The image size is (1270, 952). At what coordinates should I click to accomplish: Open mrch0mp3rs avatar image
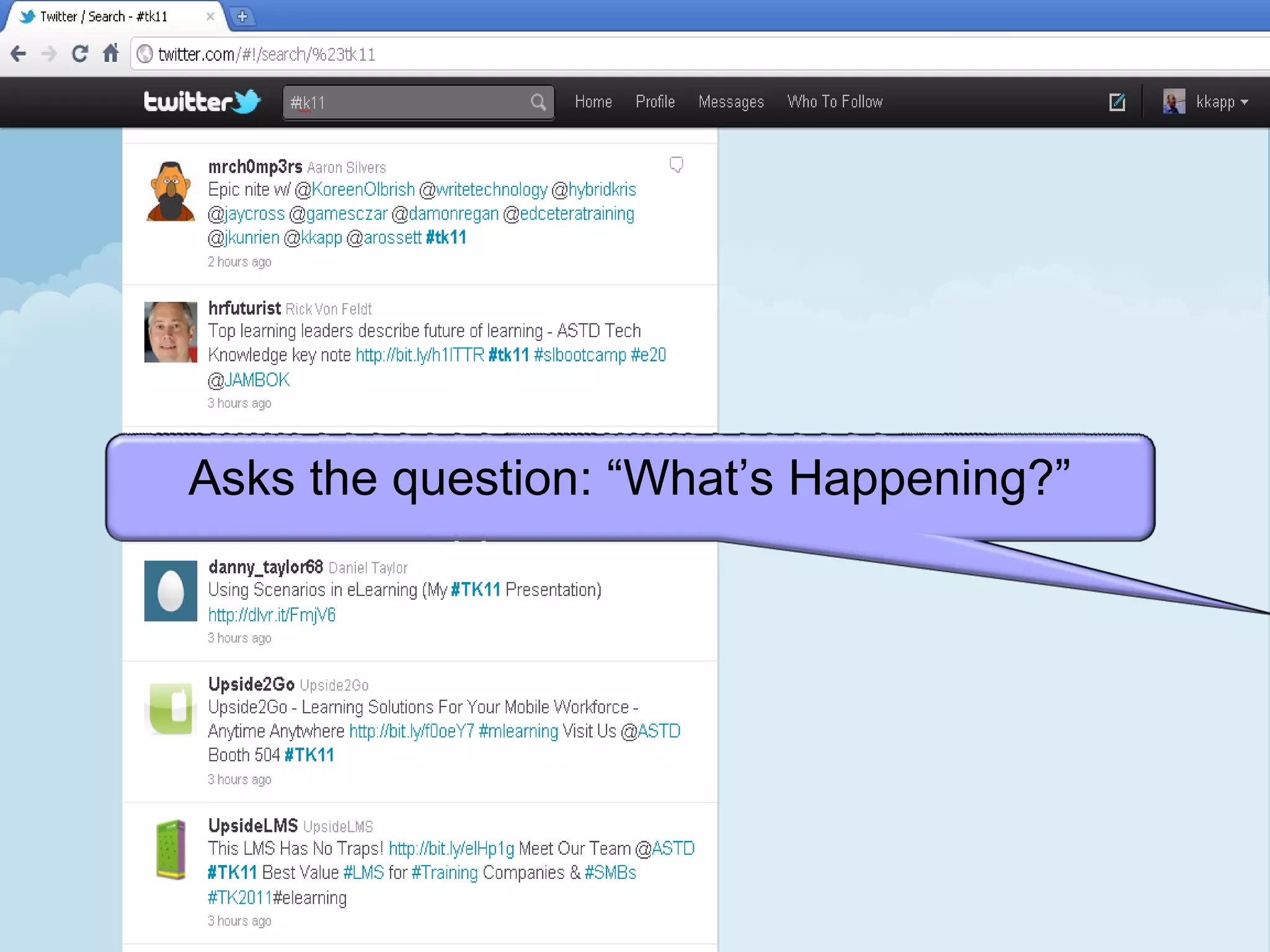(171, 191)
